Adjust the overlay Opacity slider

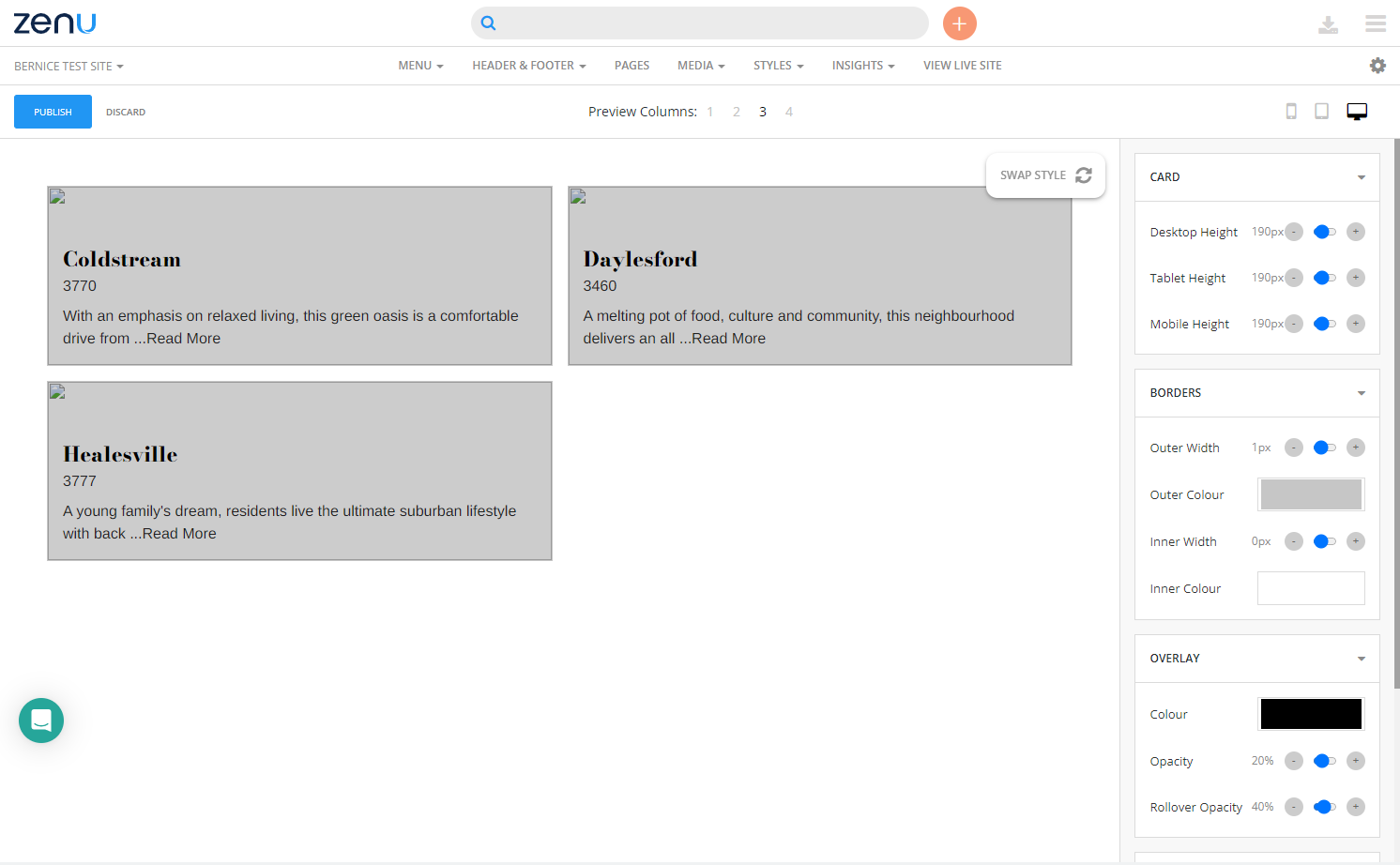click(x=1325, y=761)
